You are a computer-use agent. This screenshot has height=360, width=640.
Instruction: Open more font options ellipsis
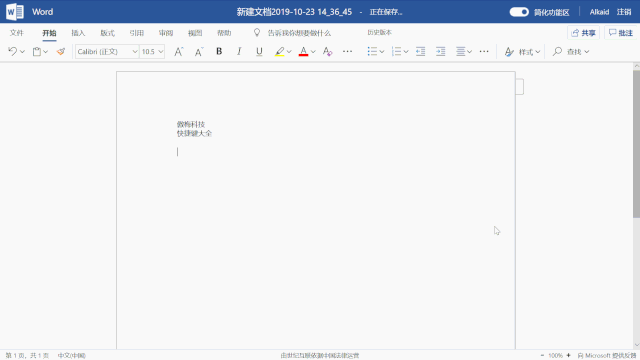pos(347,51)
